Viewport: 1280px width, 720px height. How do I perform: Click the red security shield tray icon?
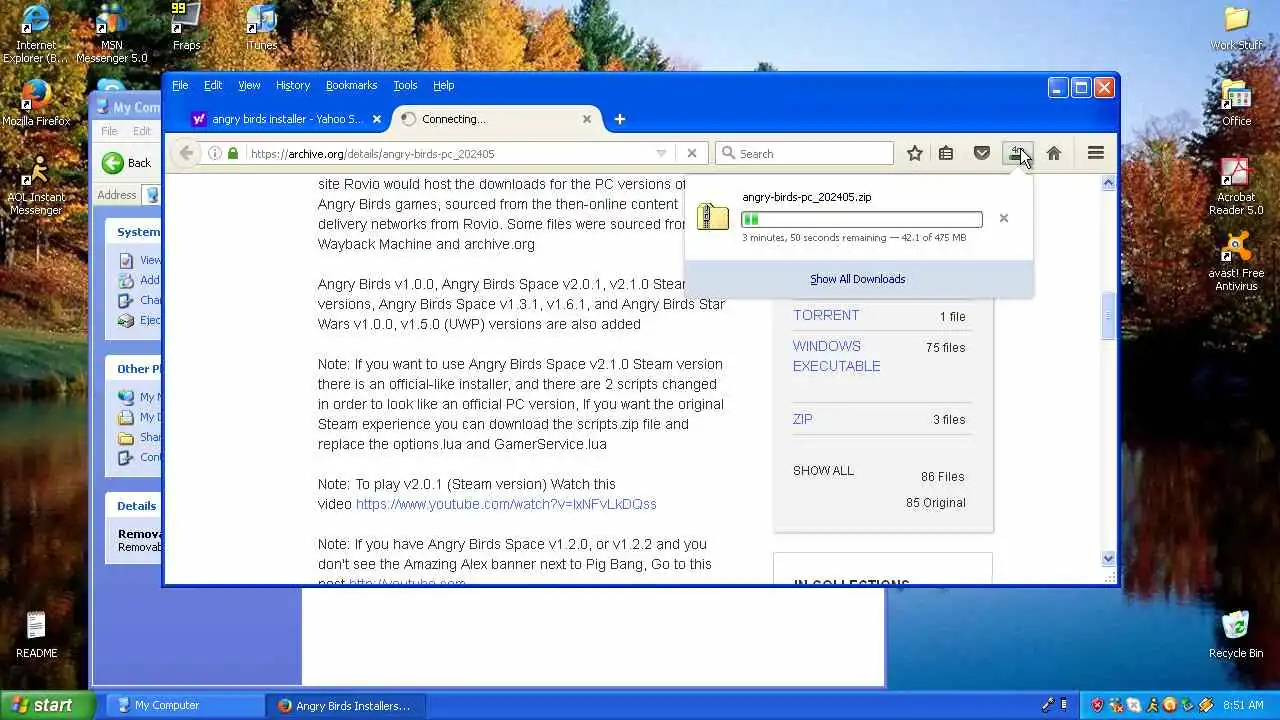(1097, 705)
